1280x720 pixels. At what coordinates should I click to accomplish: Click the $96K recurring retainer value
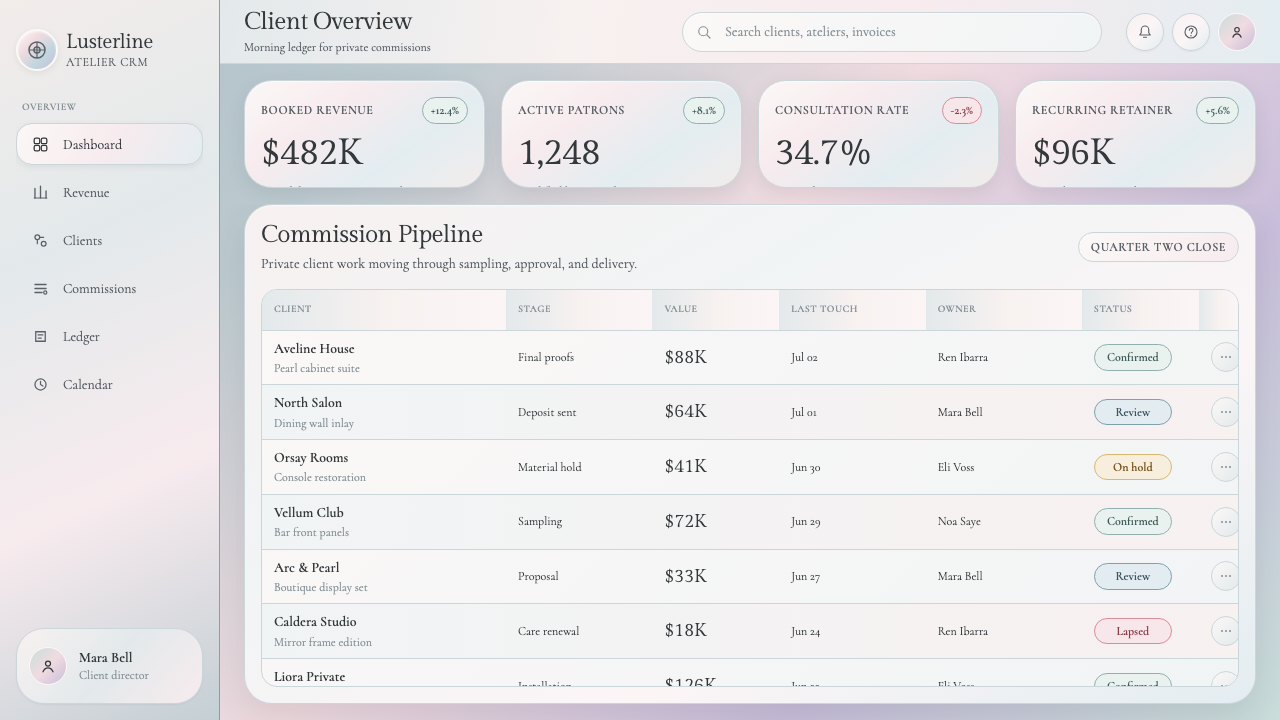pyautogui.click(x=1073, y=153)
